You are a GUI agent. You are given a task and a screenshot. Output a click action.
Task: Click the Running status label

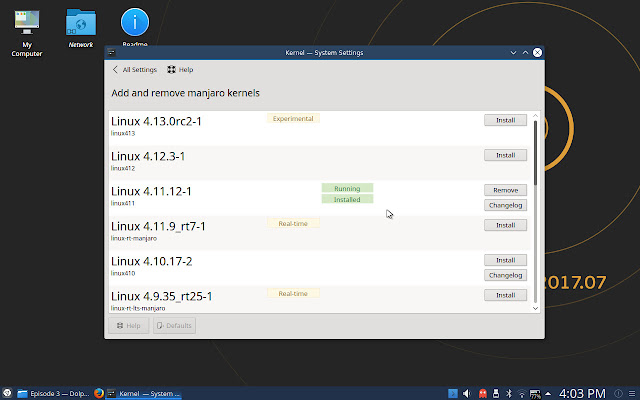pos(347,189)
